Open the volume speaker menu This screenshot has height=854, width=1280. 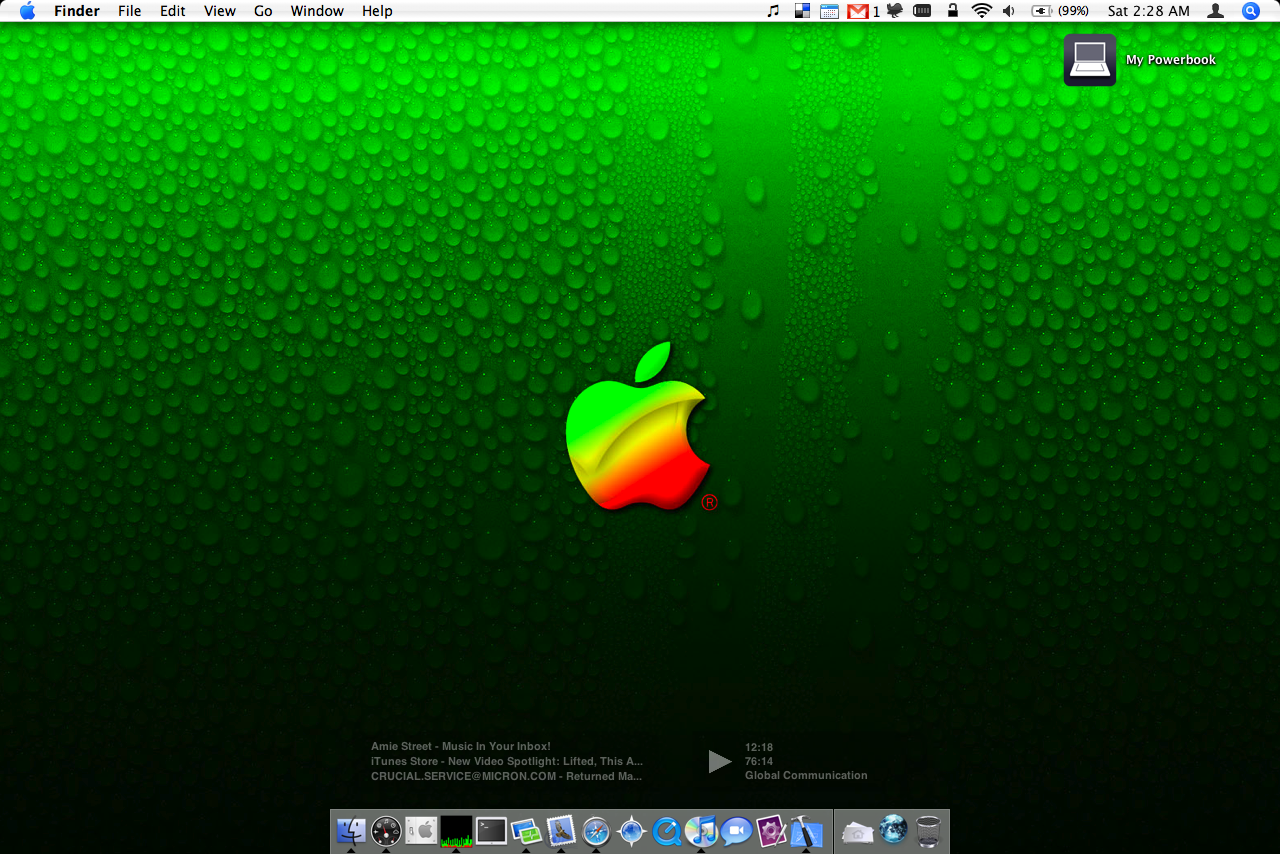point(1009,11)
